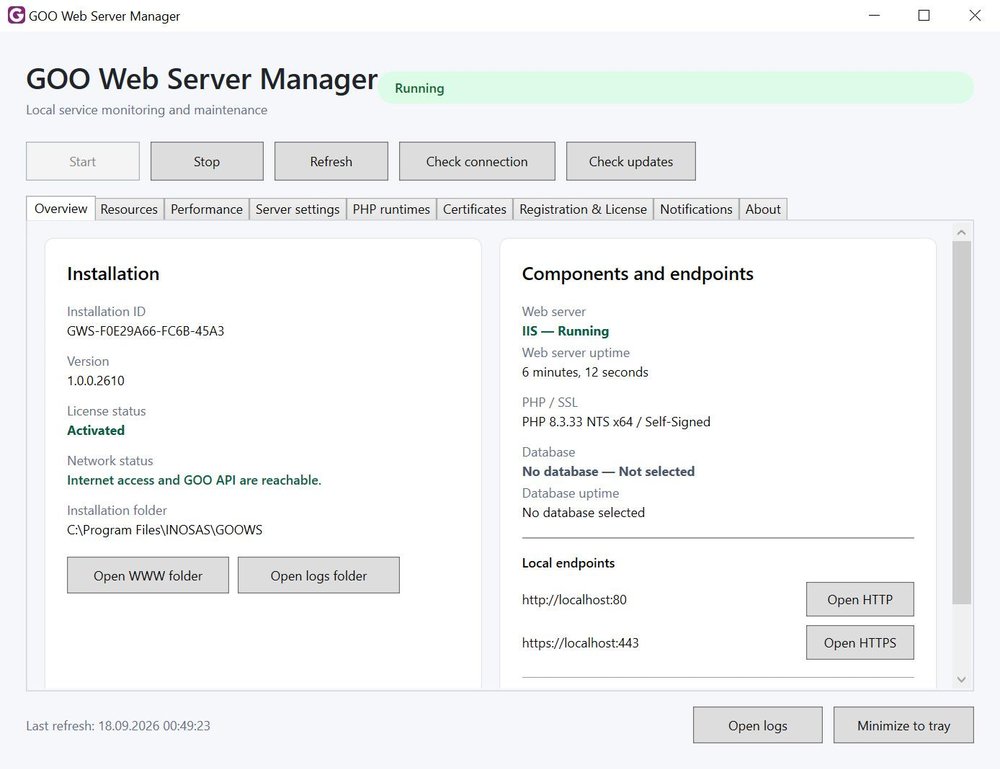Click IIS — Running status text
Image resolution: width=1000 pixels, height=769 pixels.
pyautogui.click(x=565, y=331)
